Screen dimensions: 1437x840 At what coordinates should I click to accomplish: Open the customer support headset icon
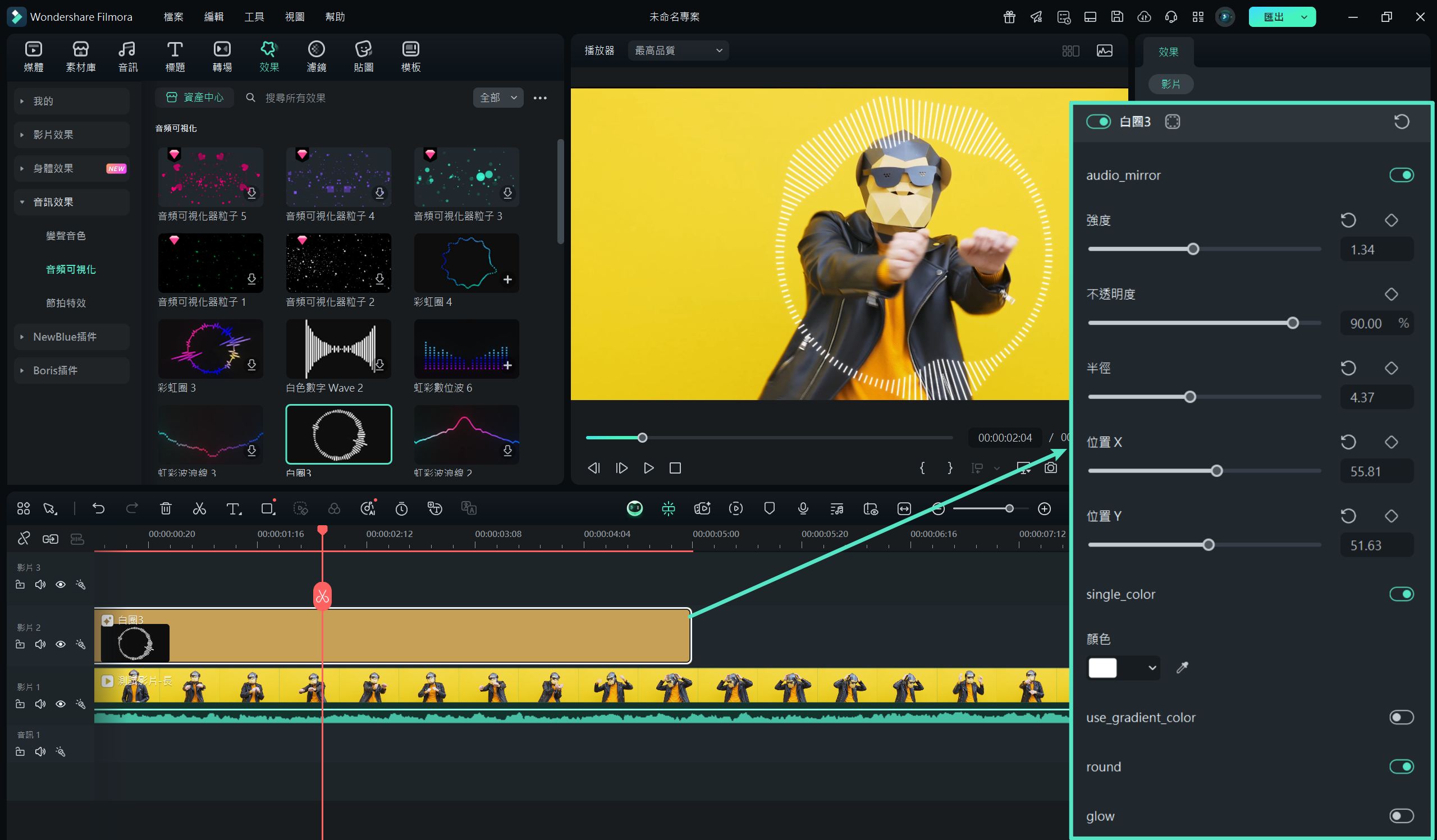click(1171, 16)
